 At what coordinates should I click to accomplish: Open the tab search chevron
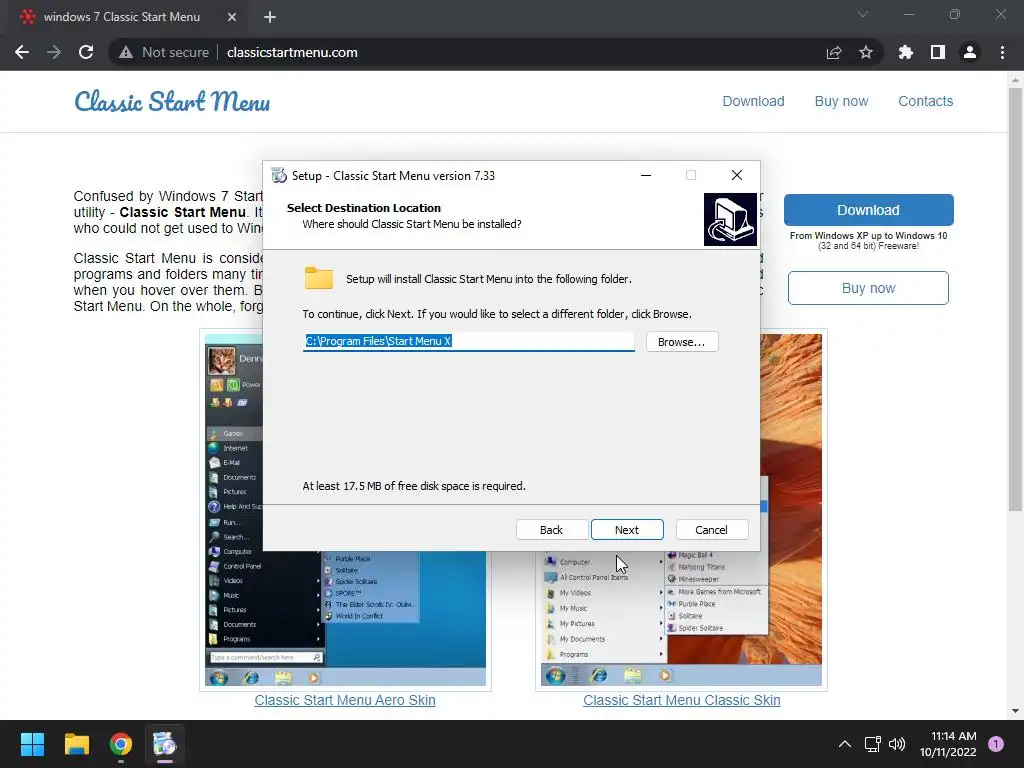(x=863, y=14)
